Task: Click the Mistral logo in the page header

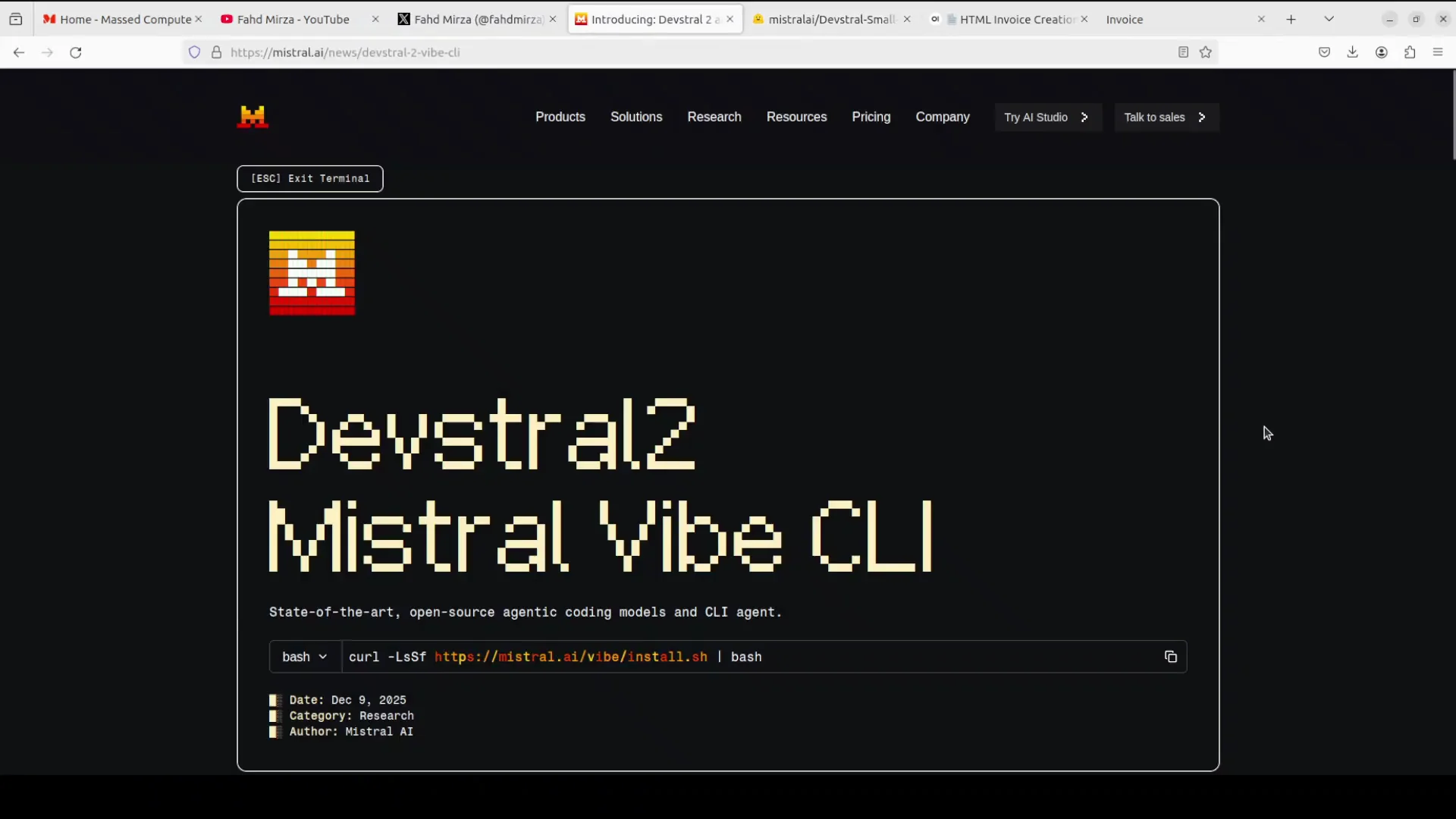Action: pos(253,116)
